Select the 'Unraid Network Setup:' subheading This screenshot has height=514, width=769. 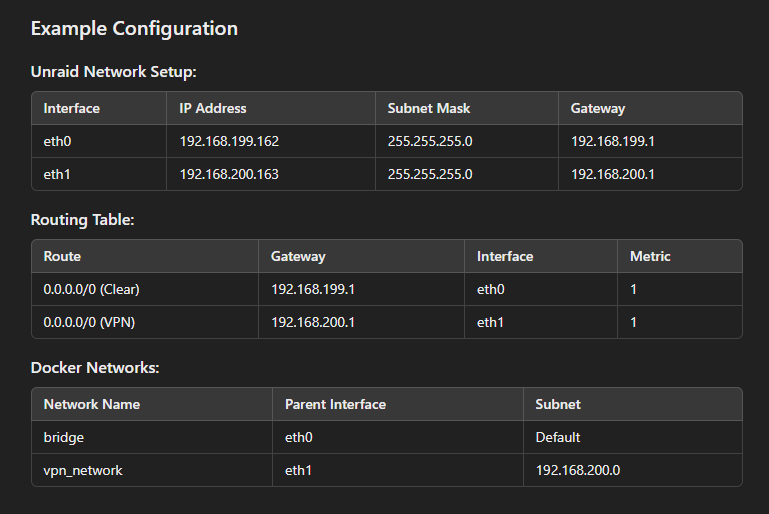pyautogui.click(x=113, y=72)
